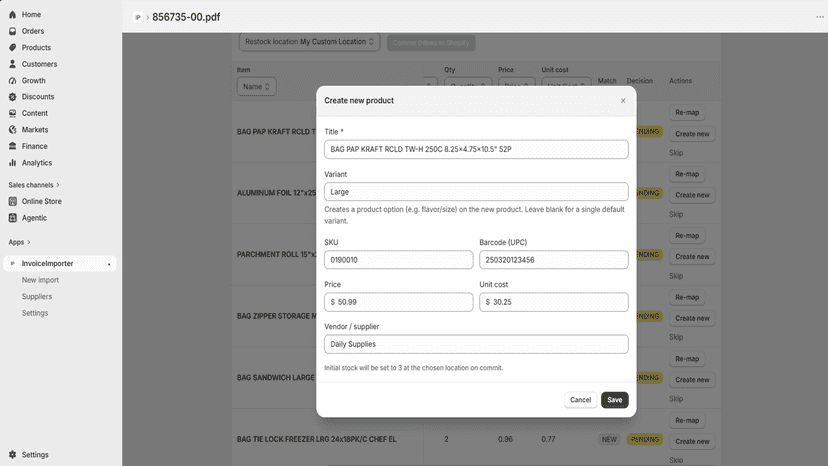The width and height of the screenshot is (828, 466).
Task: Open the Name column dropdown
Action: (x=256, y=87)
